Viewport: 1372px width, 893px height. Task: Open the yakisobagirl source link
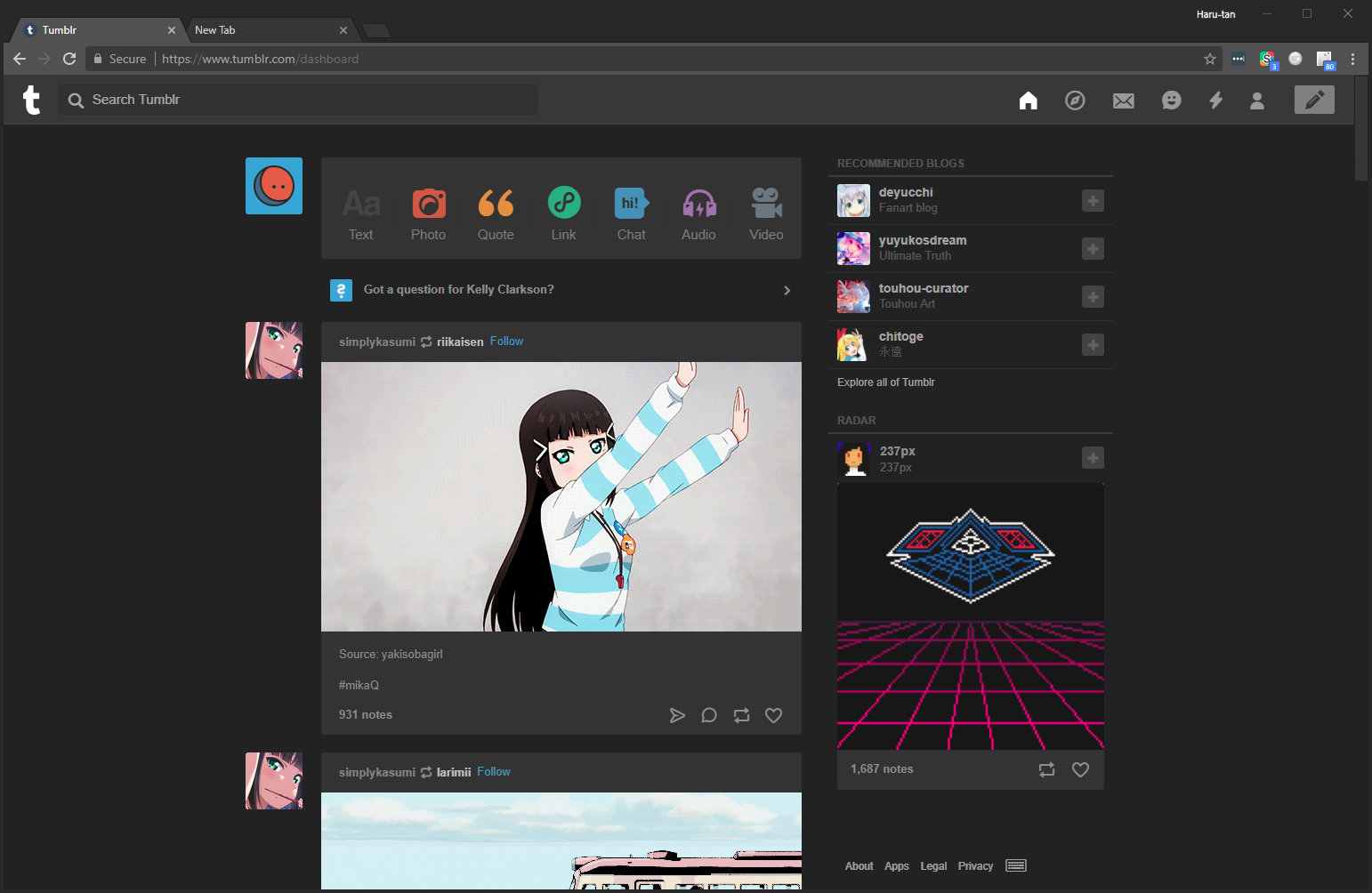point(412,654)
